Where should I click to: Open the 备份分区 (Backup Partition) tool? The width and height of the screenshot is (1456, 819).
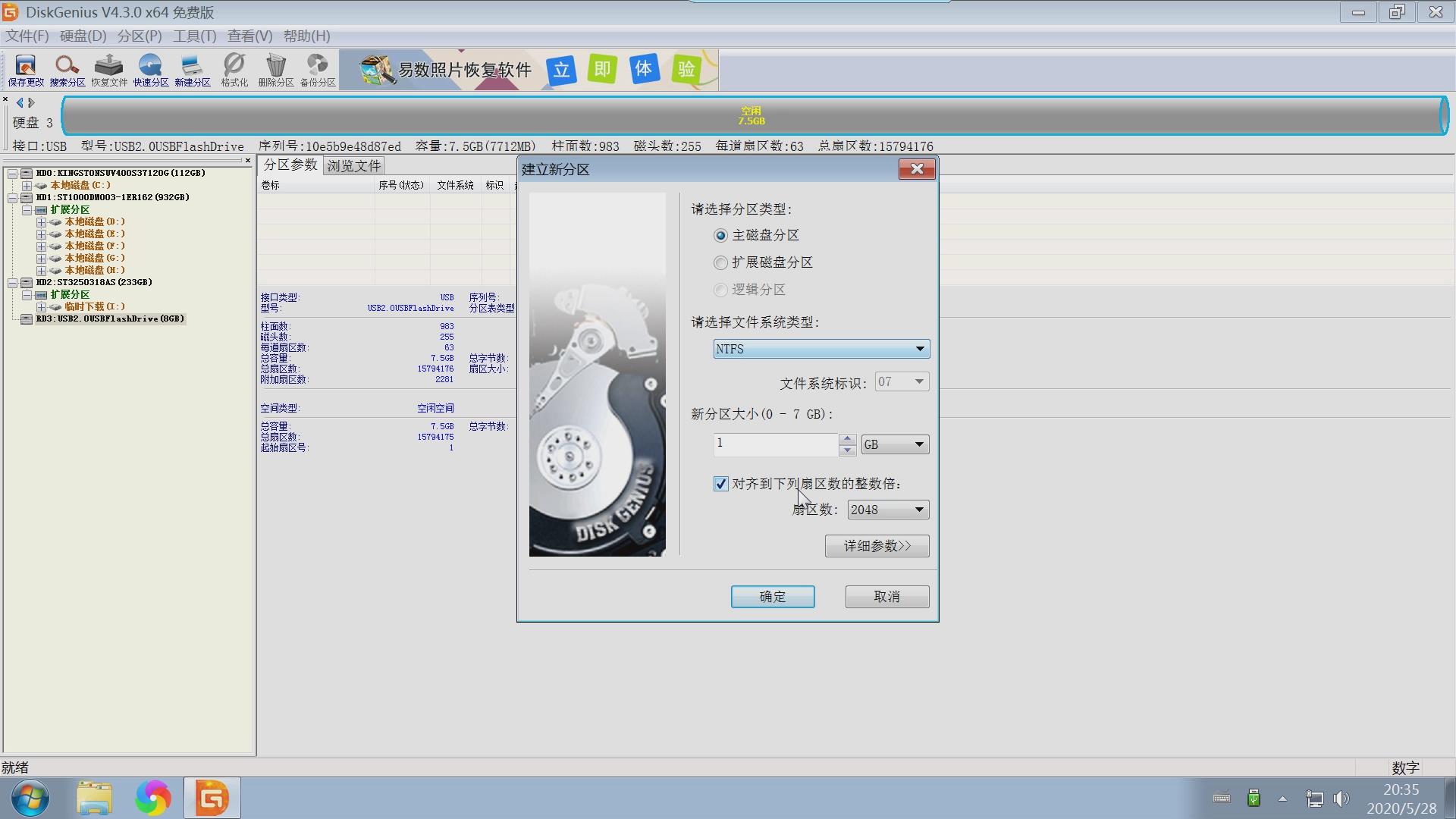point(317,70)
